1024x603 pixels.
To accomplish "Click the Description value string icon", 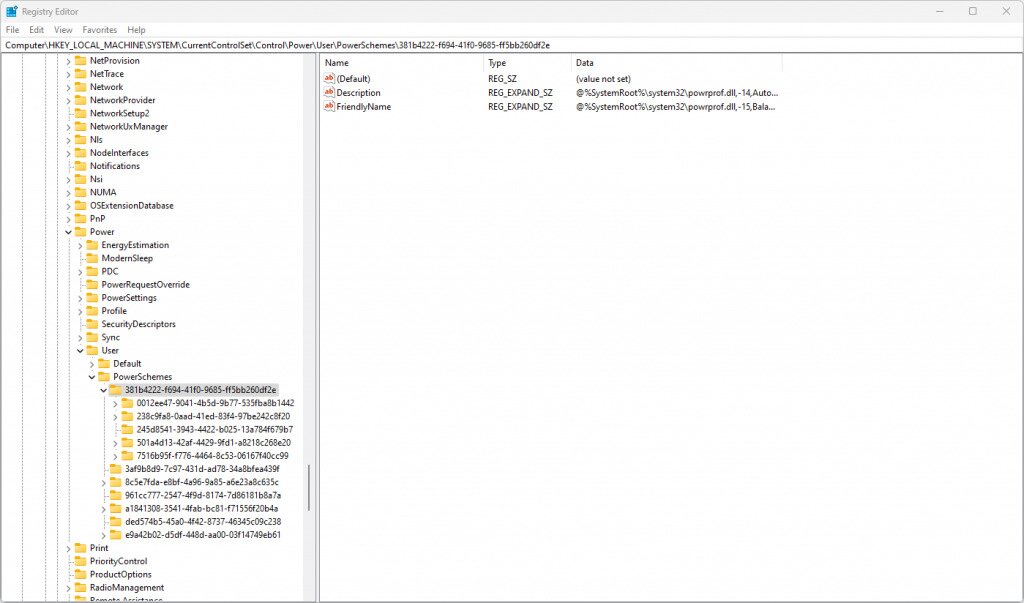I will point(329,93).
